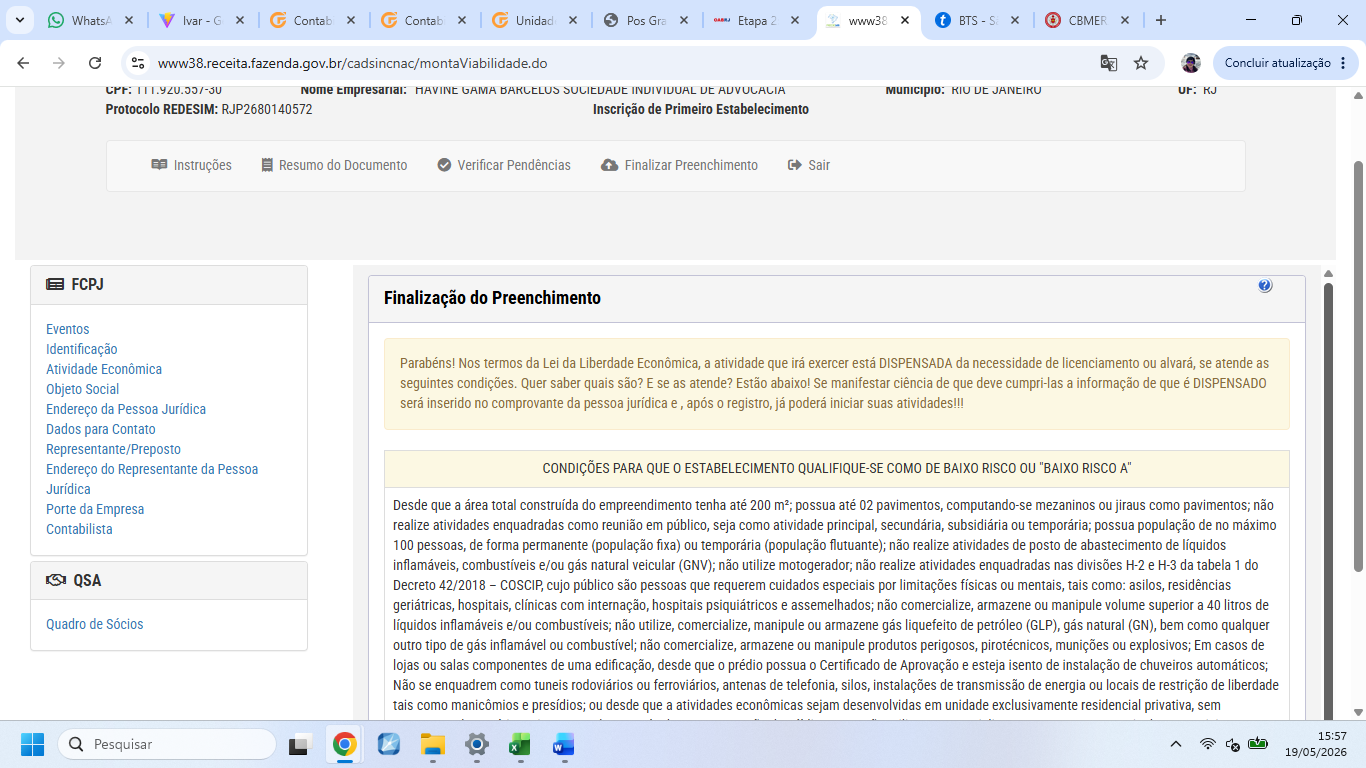This screenshot has width=1366, height=768.
Task: Switch to the Etapa 2 tab
Action: (757, 20)
